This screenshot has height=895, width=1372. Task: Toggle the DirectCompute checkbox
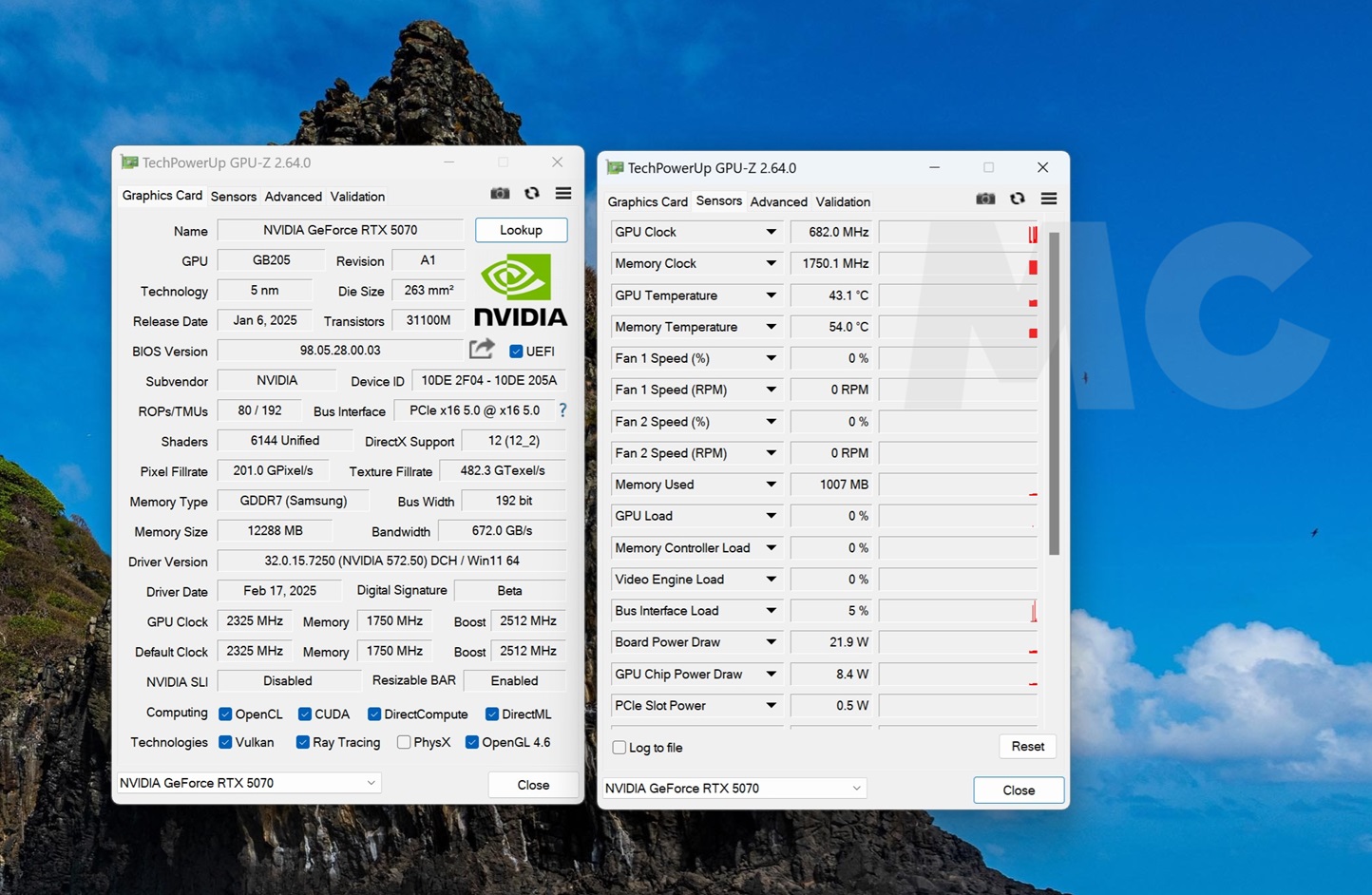[x=374, y=714]
